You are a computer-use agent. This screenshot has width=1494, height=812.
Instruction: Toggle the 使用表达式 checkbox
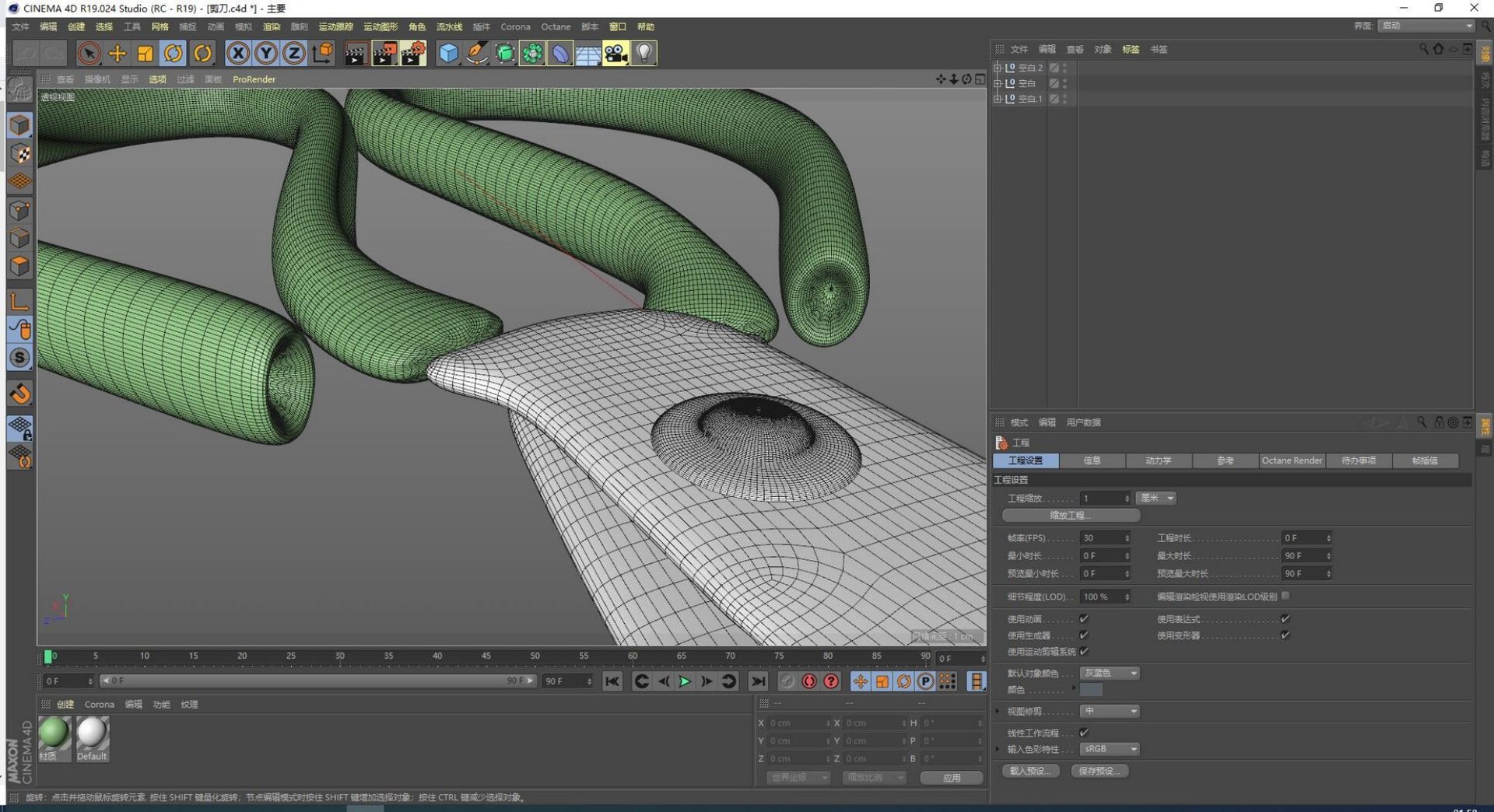coord(1285,619)
